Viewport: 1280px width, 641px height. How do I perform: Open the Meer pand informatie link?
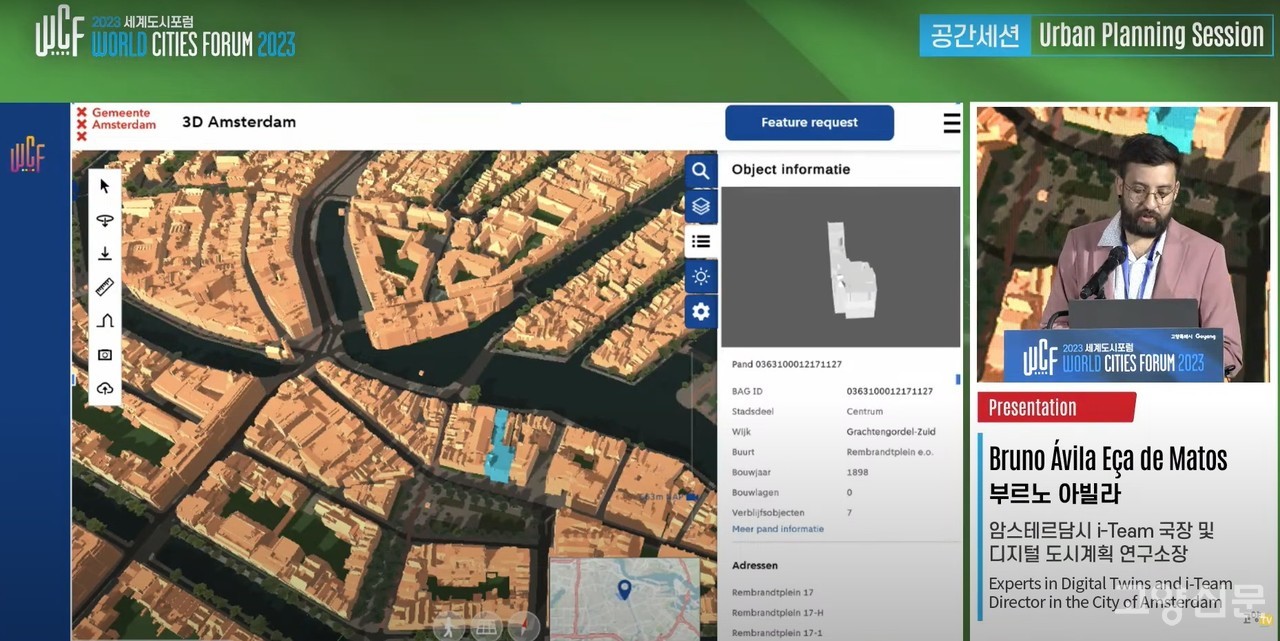(777, 529)
